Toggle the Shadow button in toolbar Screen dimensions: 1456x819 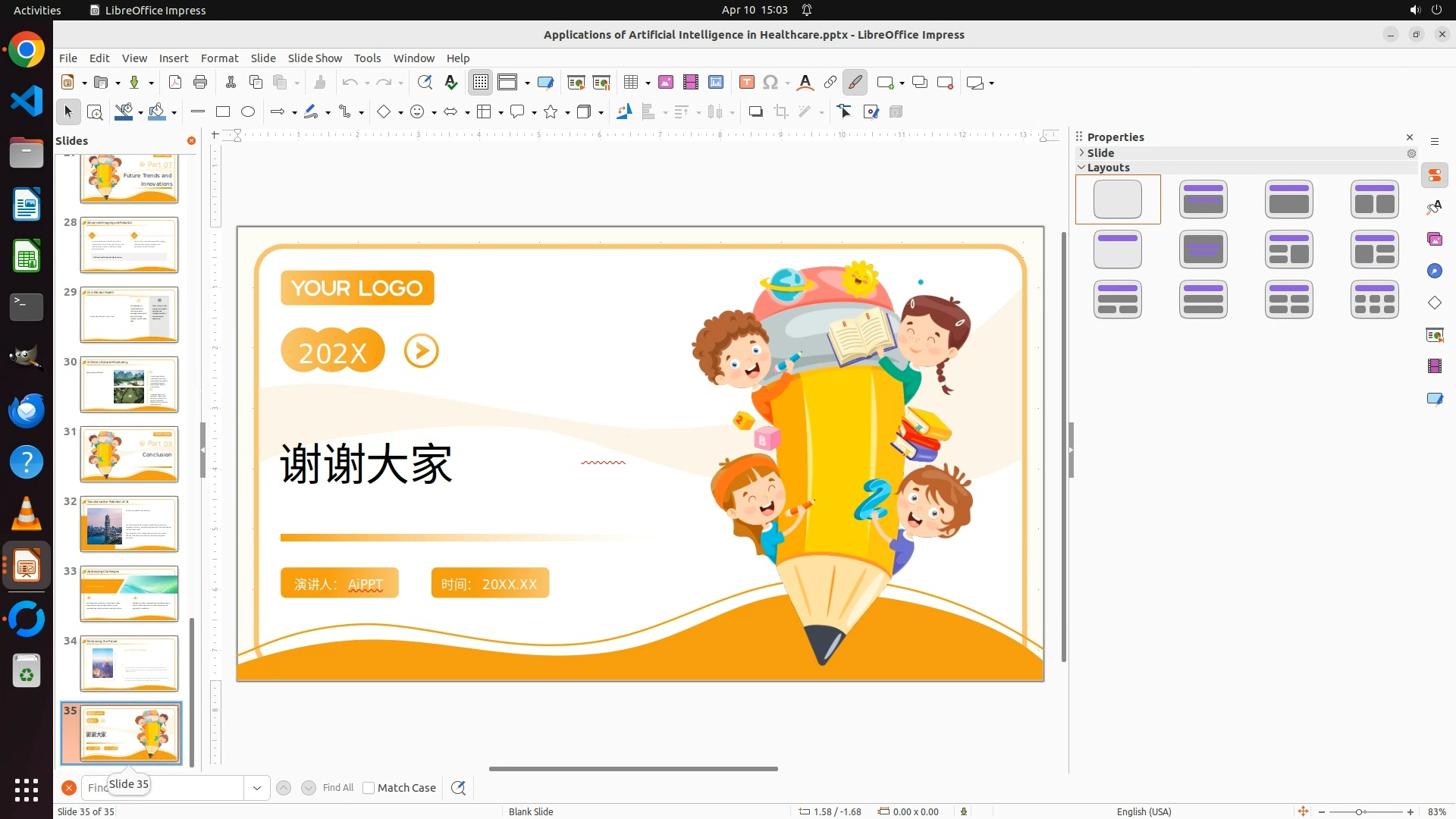755,112
